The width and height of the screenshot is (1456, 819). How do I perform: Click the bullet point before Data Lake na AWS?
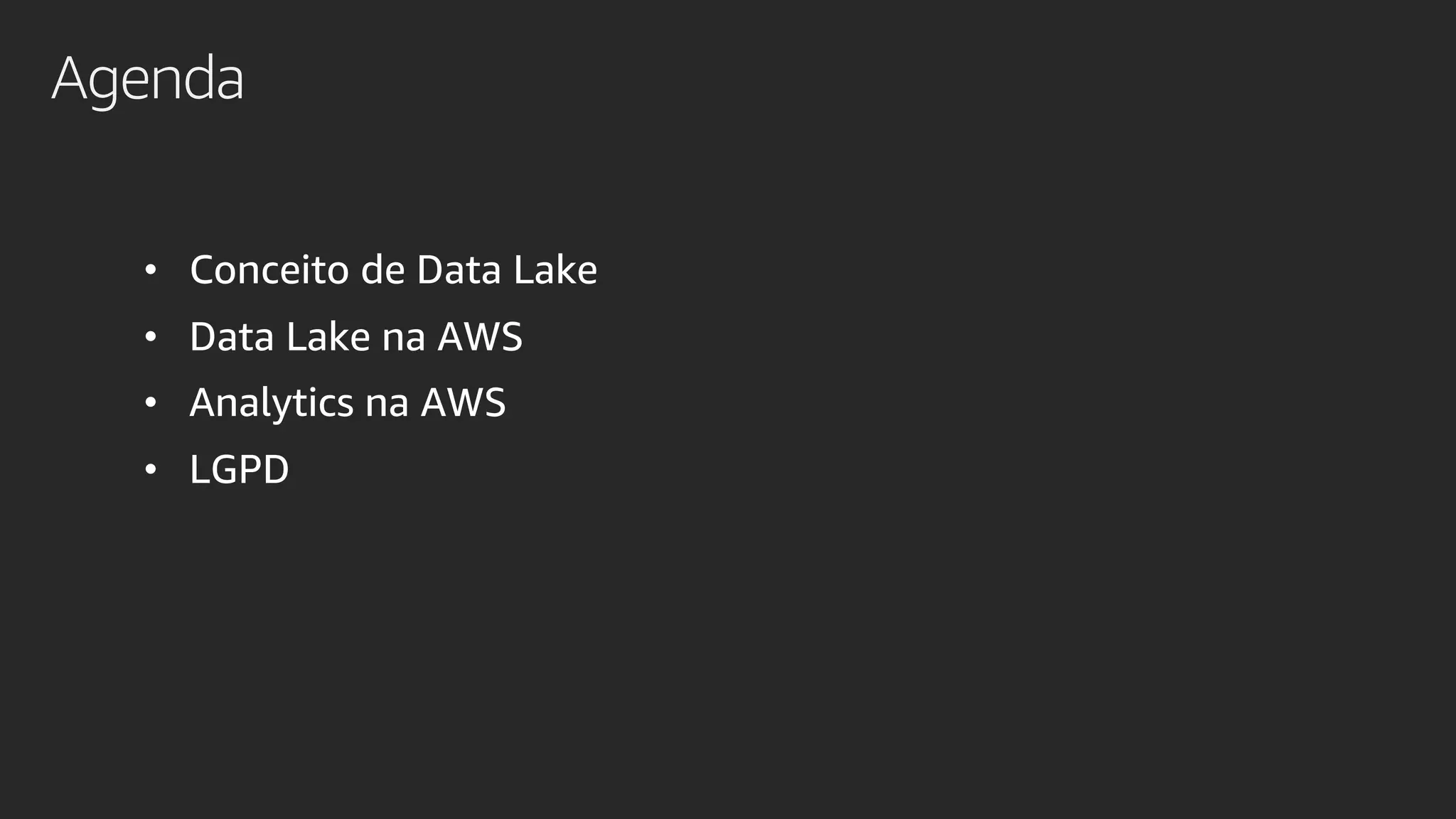click(150, 338)
